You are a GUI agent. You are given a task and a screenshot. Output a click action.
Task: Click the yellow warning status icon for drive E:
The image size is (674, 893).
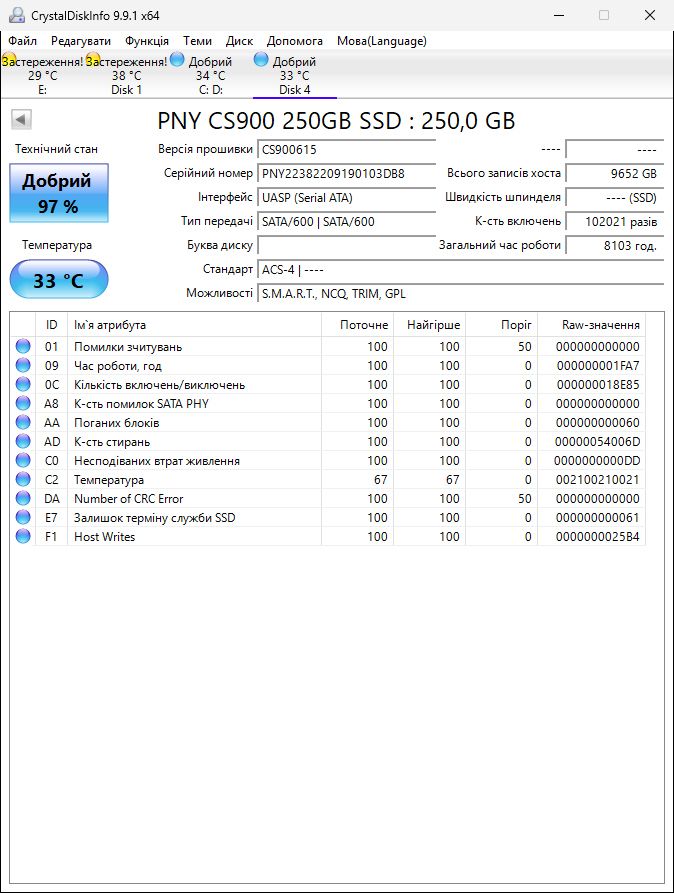9,60
